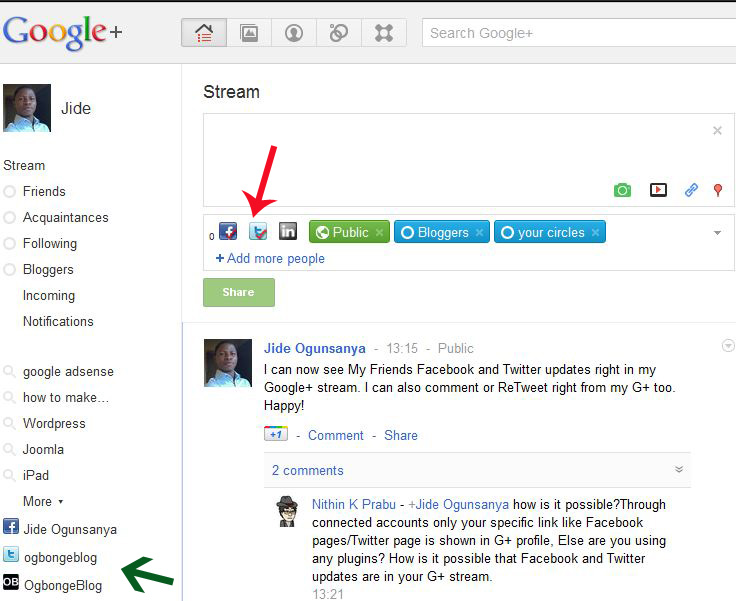This screenshot has width=736, height=601.
Task: Attach a link with the chain icon
Action: 691,190
